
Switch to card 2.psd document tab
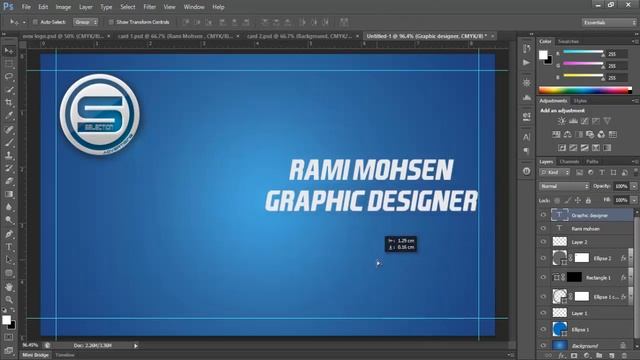(300, 36)
